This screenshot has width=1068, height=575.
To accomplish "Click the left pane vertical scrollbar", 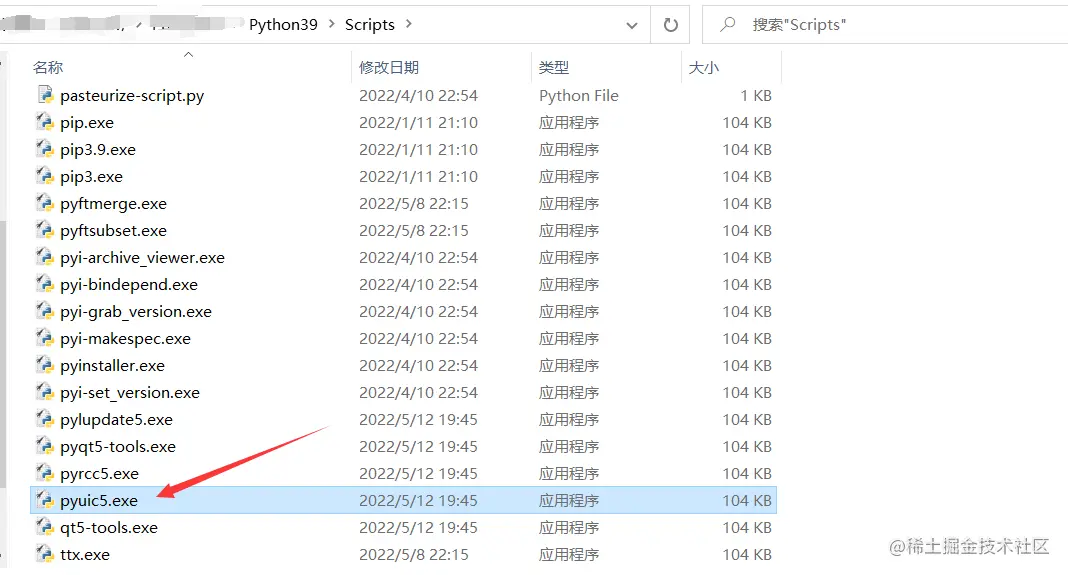I will point(3,354).
